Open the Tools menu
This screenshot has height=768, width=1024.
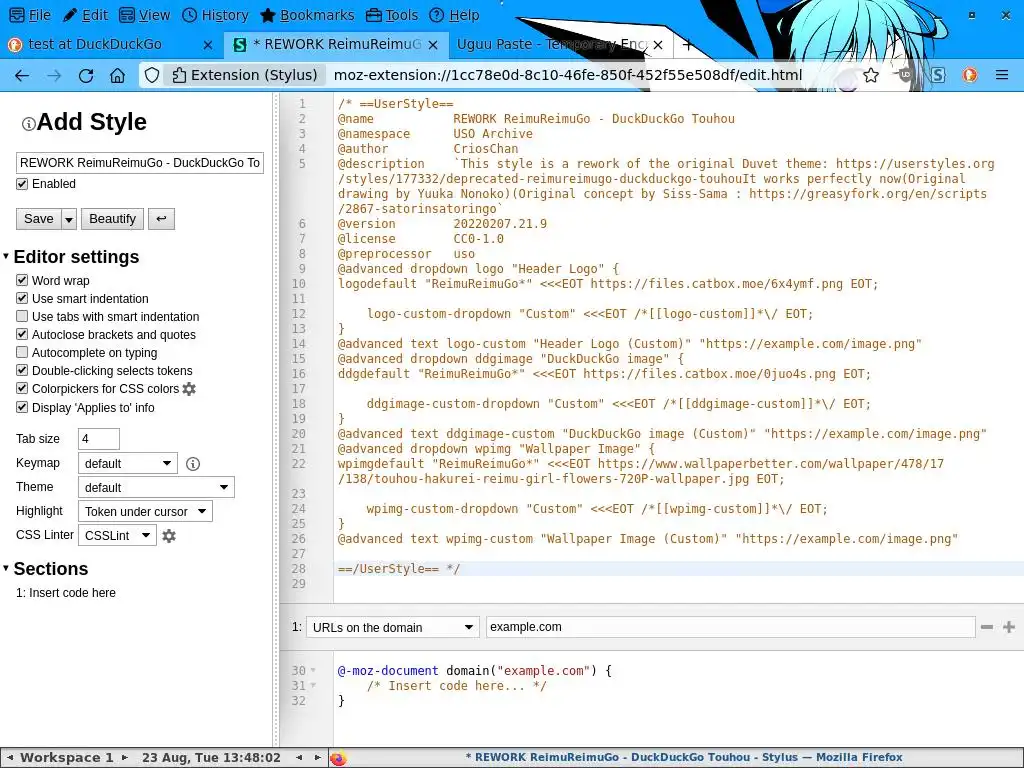392,15
